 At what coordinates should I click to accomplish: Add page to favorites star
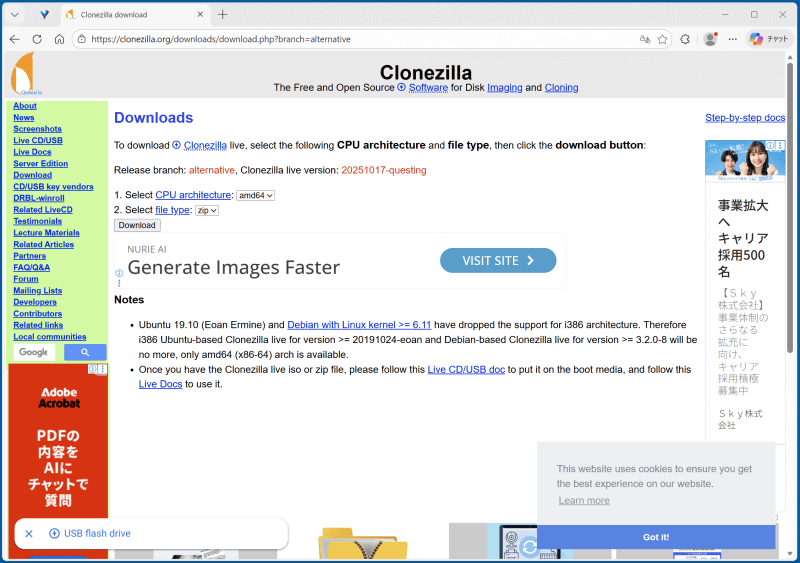(x=662, y=39)
